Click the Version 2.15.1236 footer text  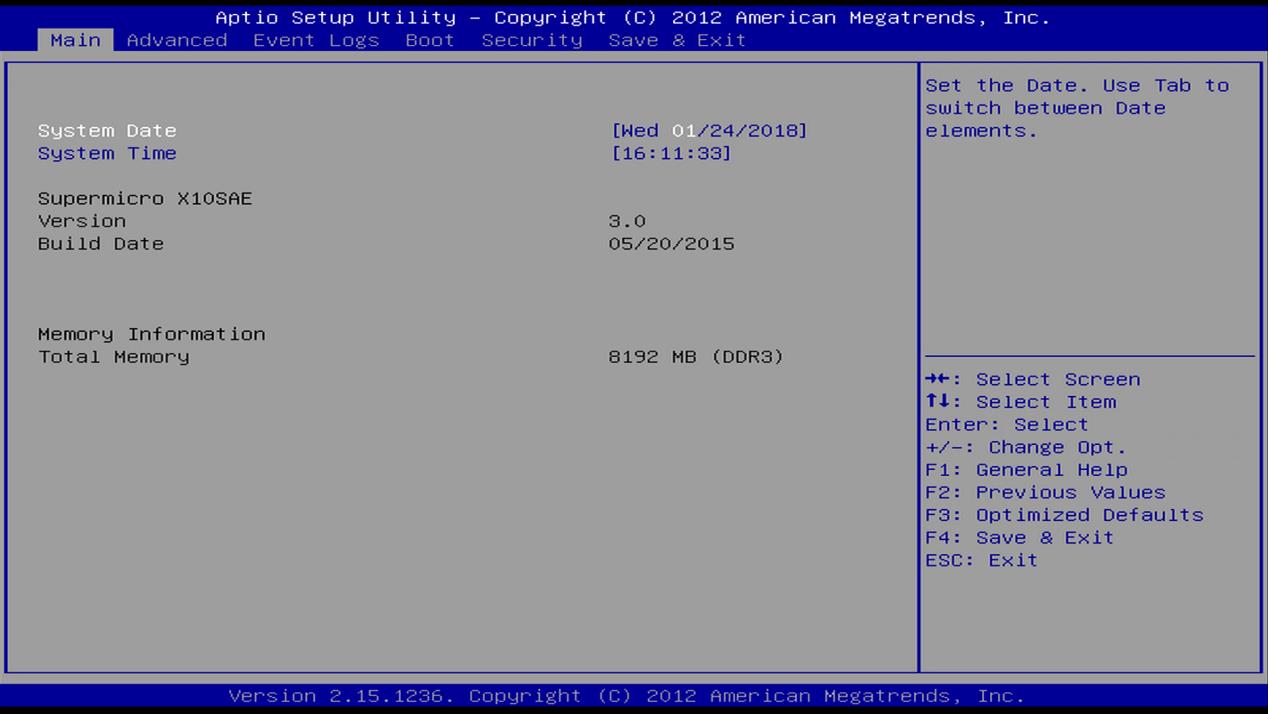(x=627, y=696)
